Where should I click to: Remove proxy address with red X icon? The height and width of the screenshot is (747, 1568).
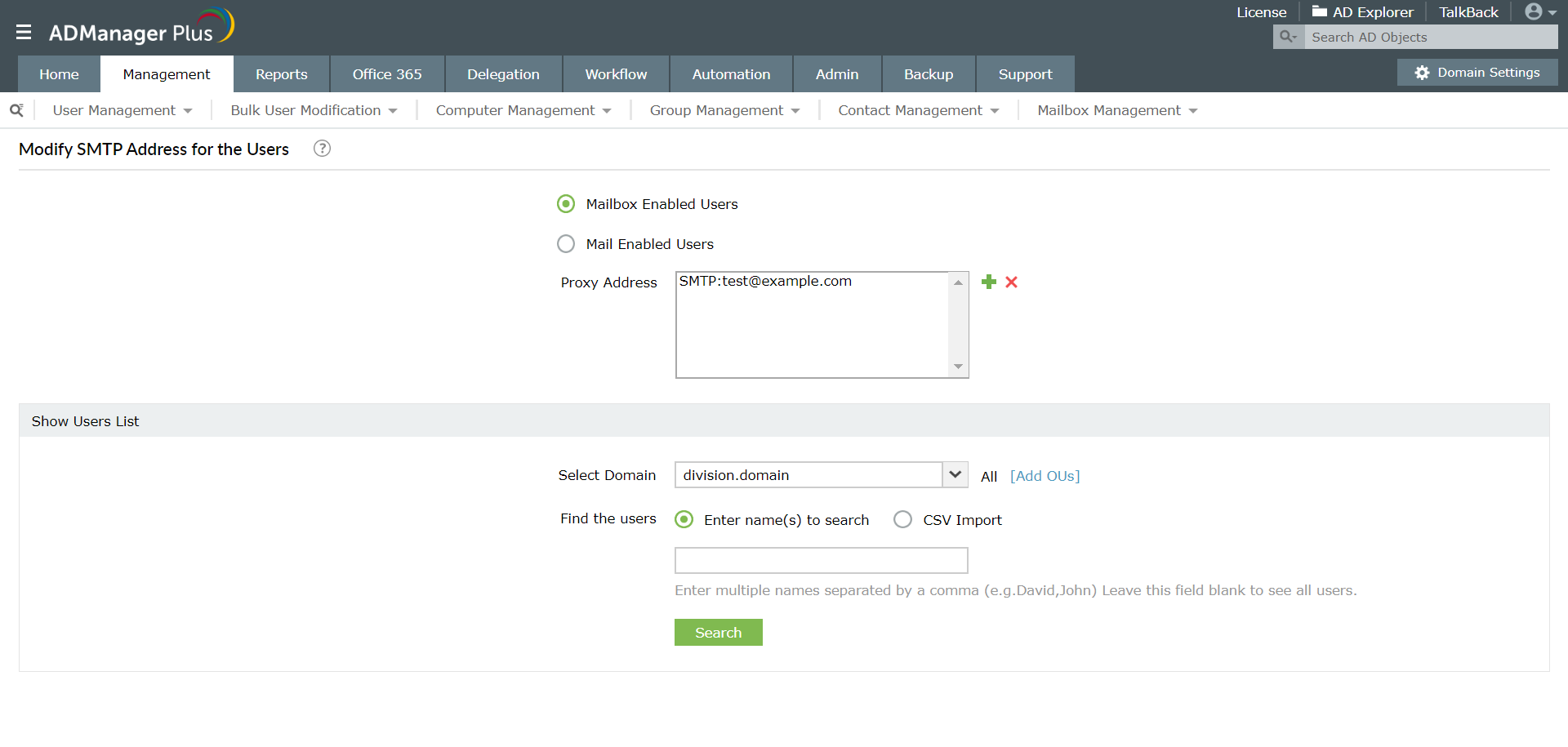1012,282
